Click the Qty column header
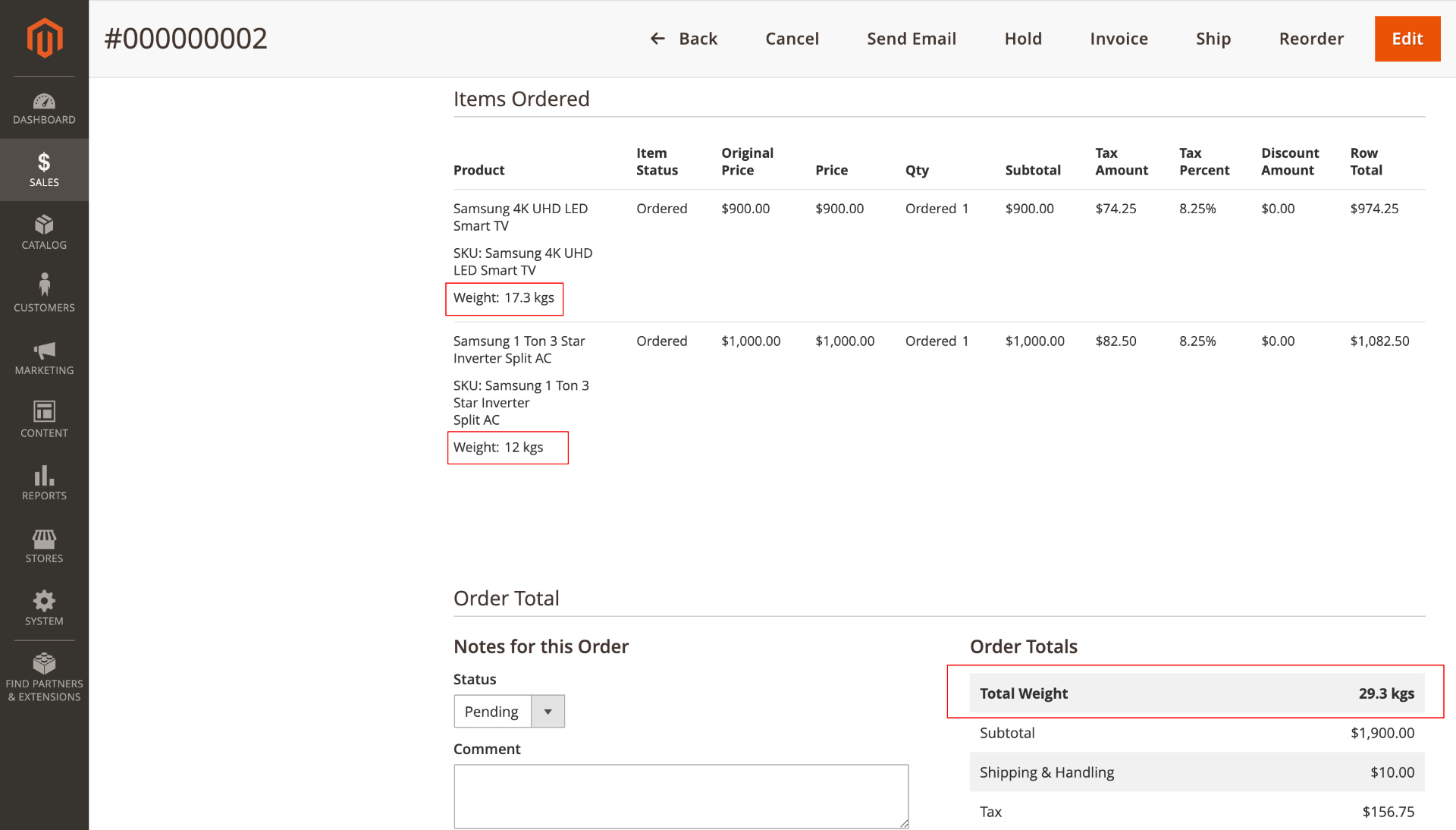This screenshot has width=1456, height=830. [x=917, y=171]
